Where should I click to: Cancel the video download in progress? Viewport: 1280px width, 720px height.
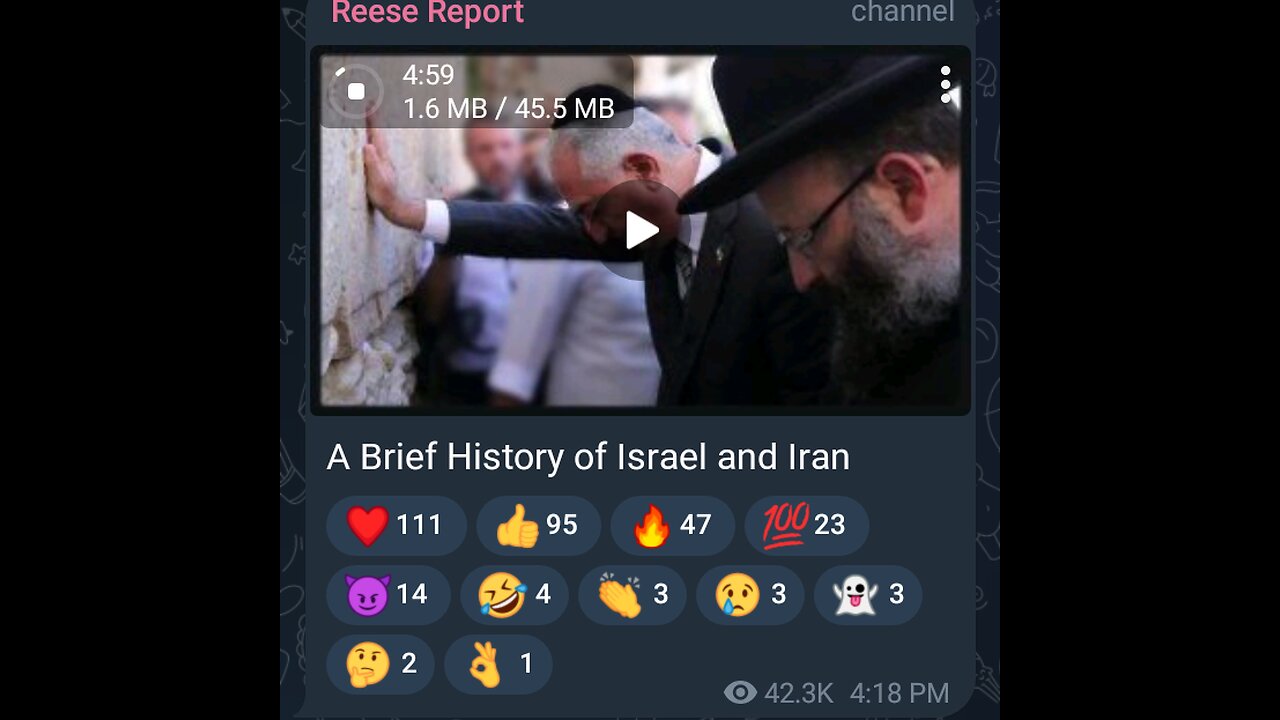[356, 92]
